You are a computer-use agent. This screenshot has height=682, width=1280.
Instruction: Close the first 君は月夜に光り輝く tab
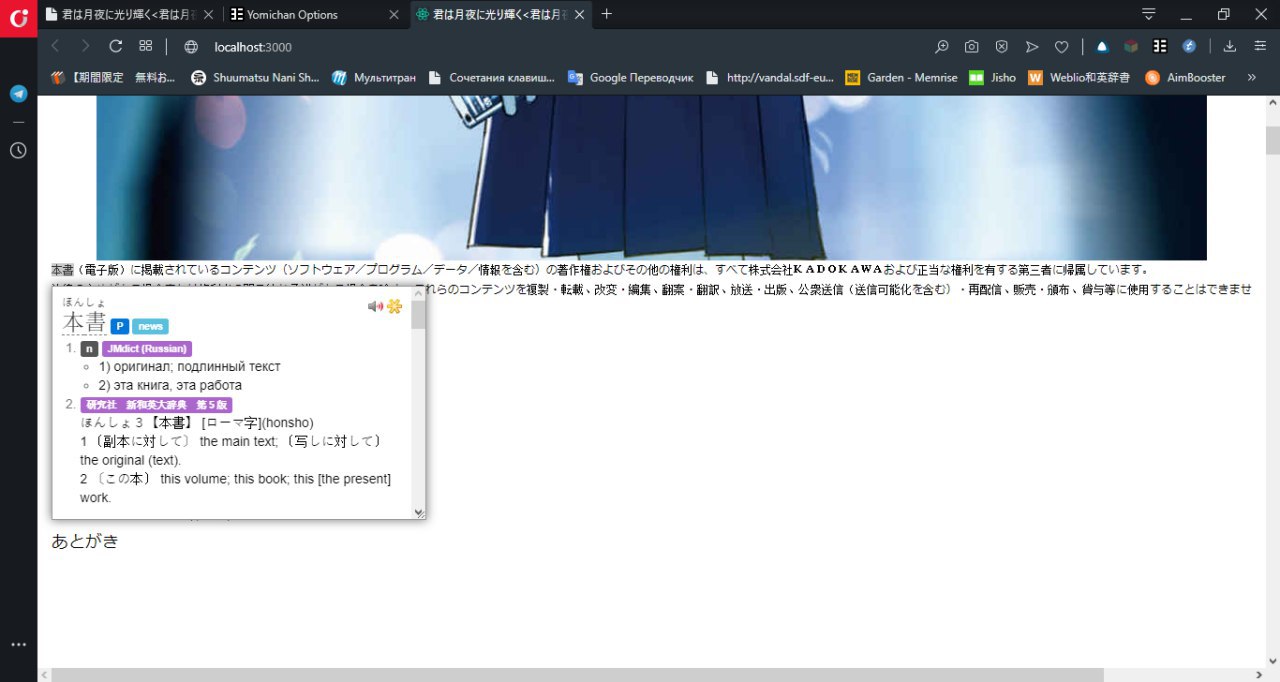(209, 15)
